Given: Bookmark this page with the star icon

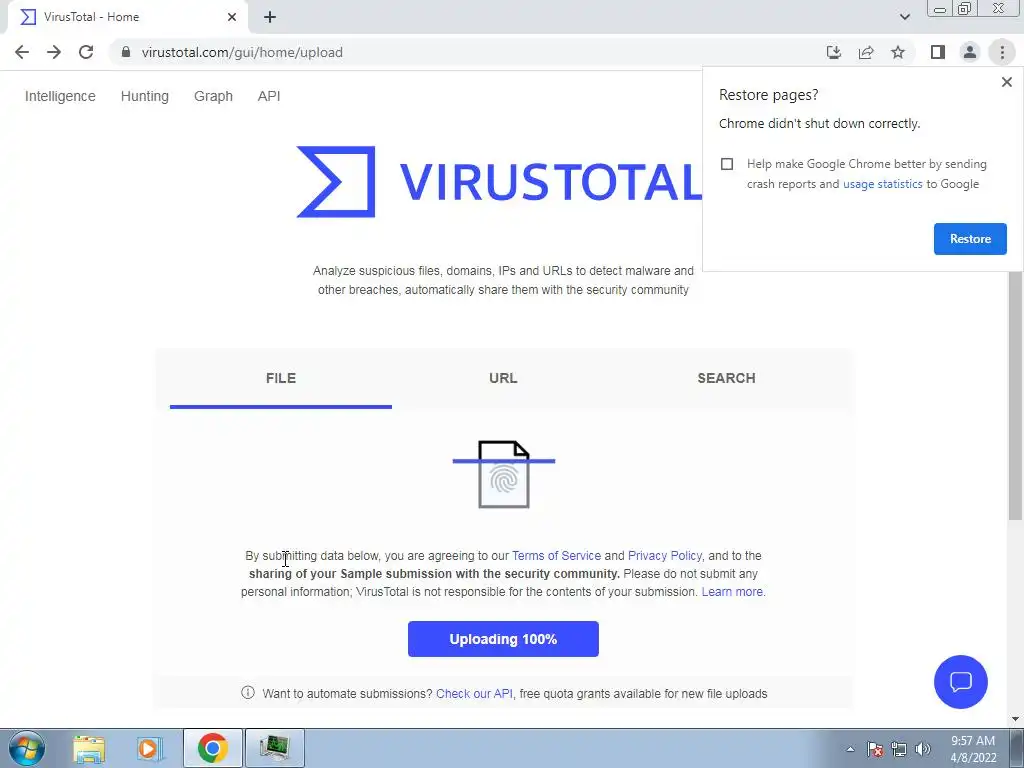Looking at the screenshot, I should click(898, 52).
